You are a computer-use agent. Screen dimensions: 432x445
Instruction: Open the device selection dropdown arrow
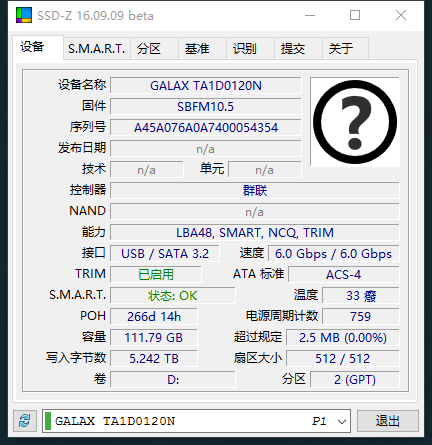[x=342, y=421]
